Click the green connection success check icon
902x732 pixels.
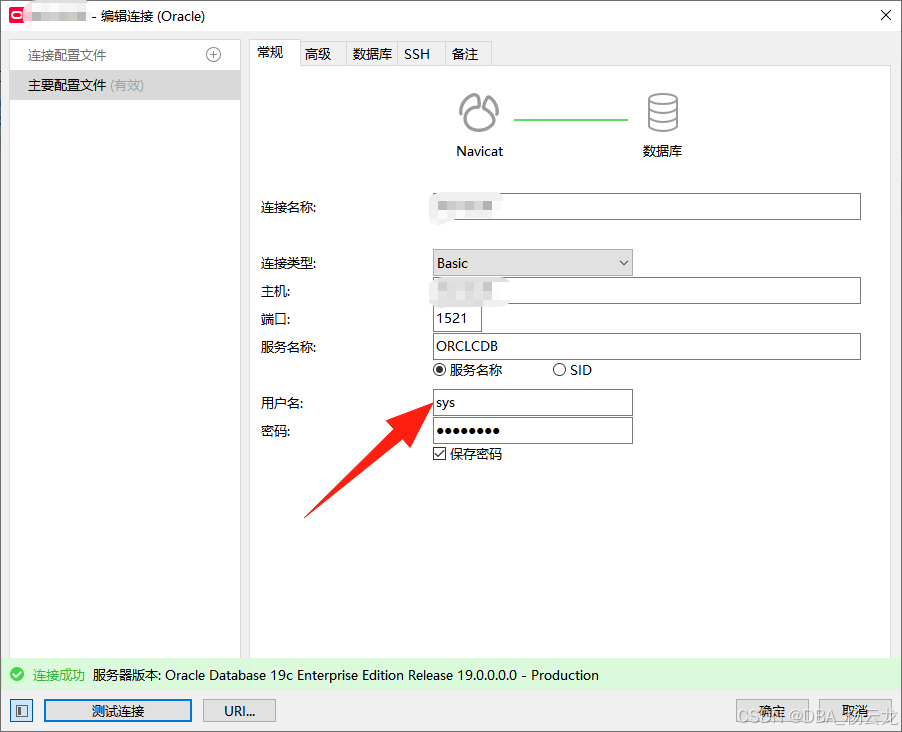(x=17, y=674)
